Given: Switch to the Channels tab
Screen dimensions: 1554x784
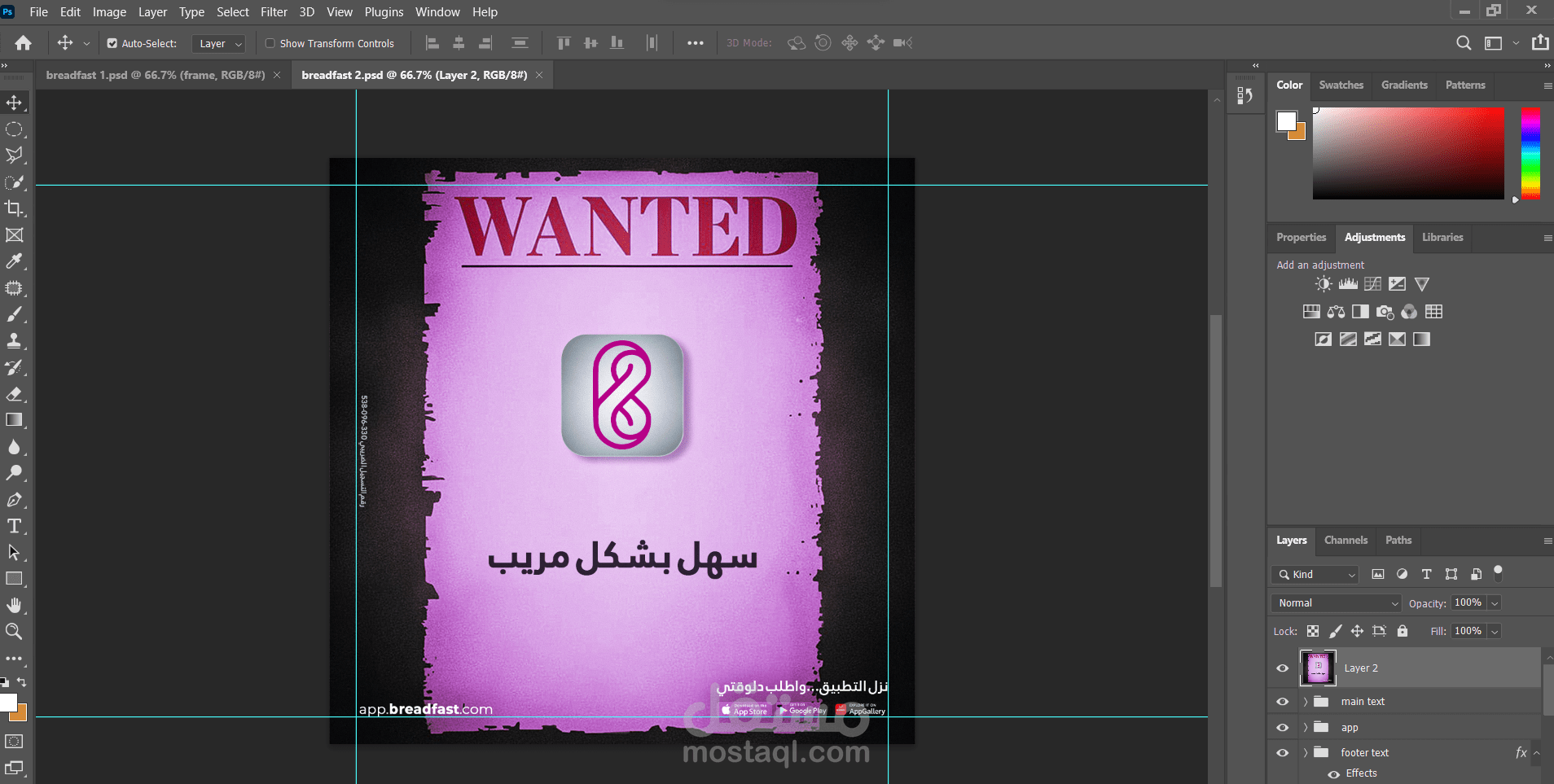Looking at the screenshot, I should pyautogui.click(x=1345, y=541).
